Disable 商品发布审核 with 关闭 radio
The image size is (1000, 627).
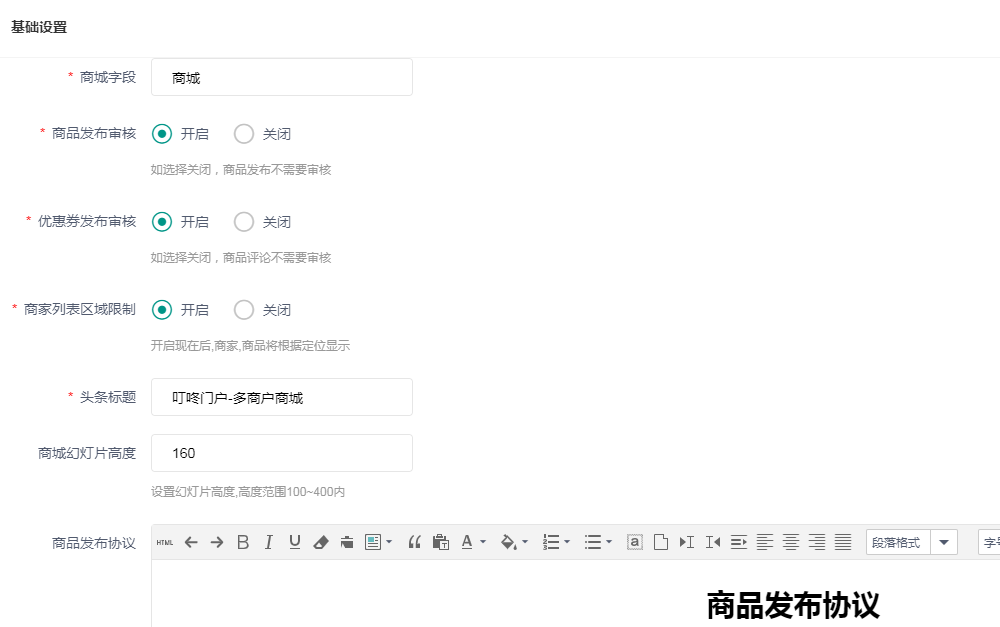244,134
